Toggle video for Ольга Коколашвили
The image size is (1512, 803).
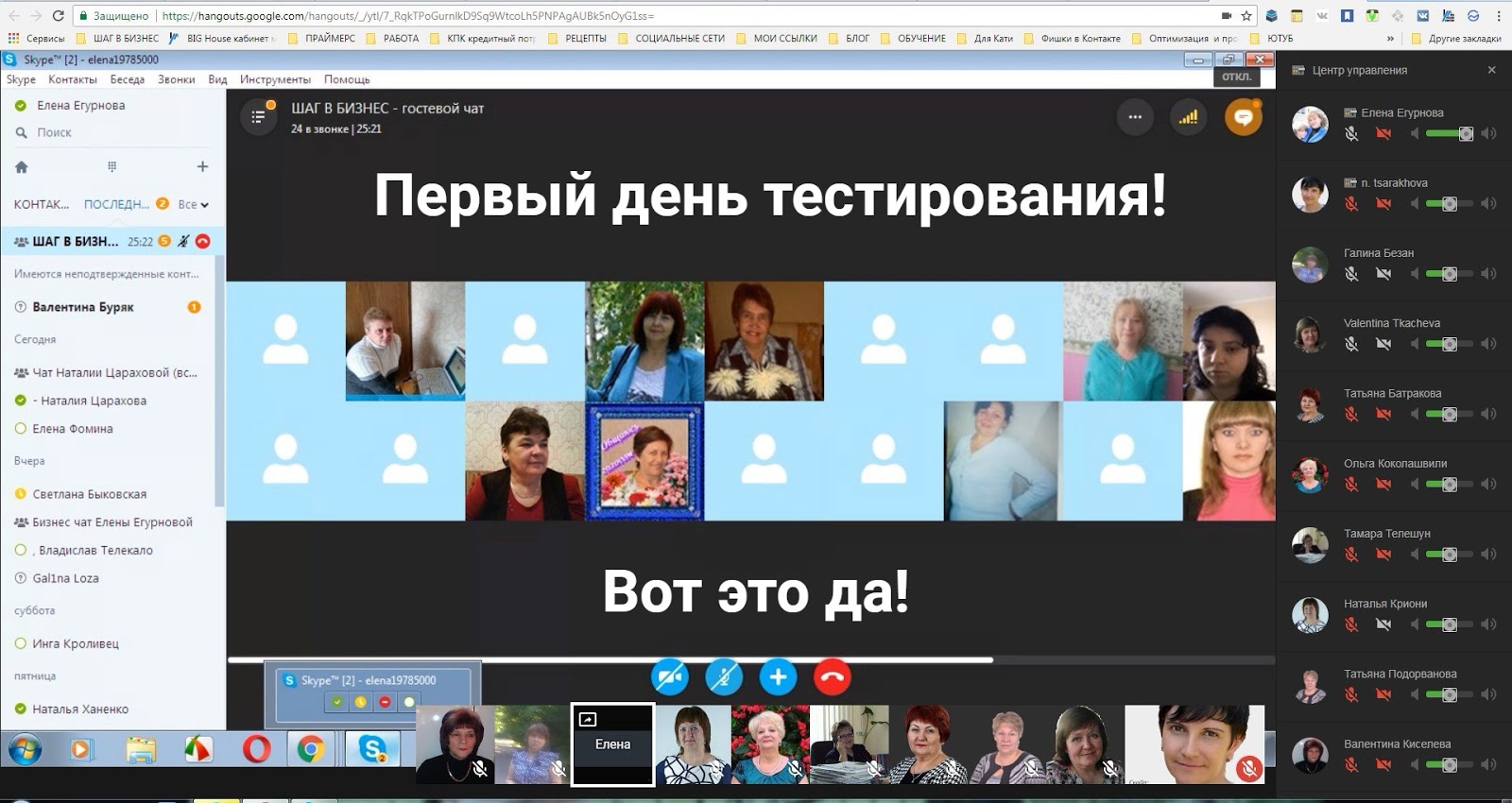click(x=1383, y=485)
